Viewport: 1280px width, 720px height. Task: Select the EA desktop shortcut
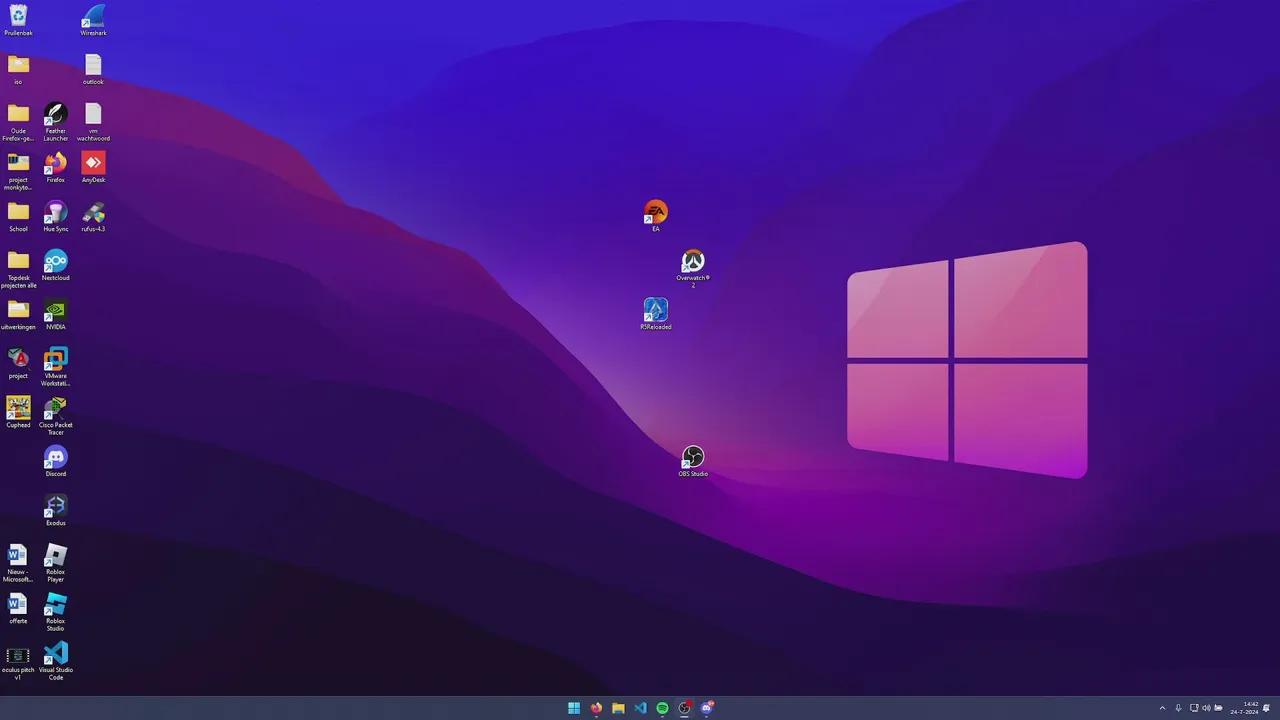tap(656, 216)
